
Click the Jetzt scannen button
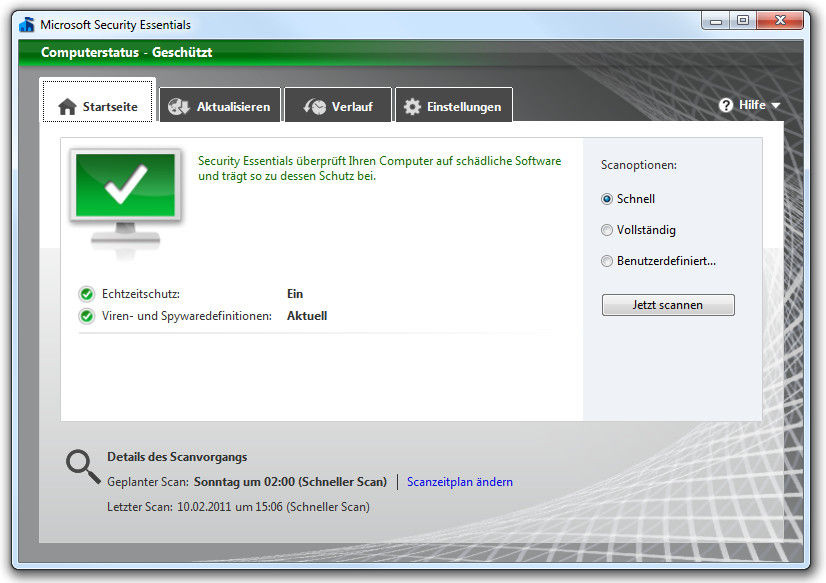coord(668,305)
